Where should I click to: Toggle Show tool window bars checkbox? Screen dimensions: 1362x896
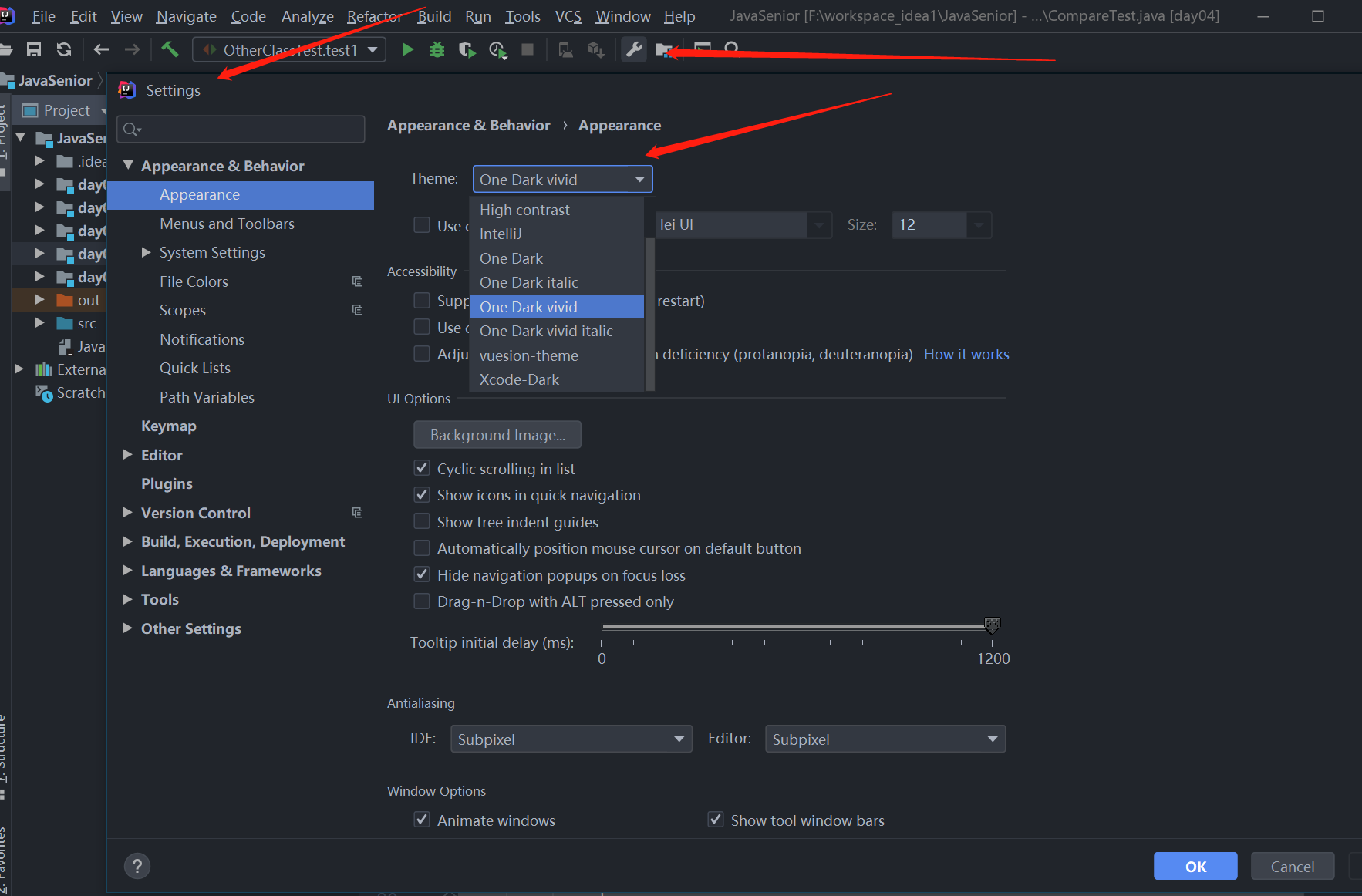point(716,820)
